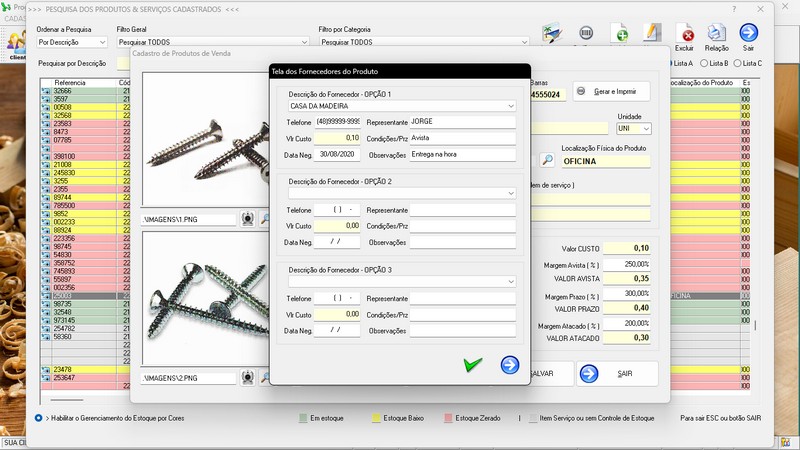Viewport: 800px width, 450px height.
Task: Click the barcode icon in top toolbar
Action: tap(586, 34)
